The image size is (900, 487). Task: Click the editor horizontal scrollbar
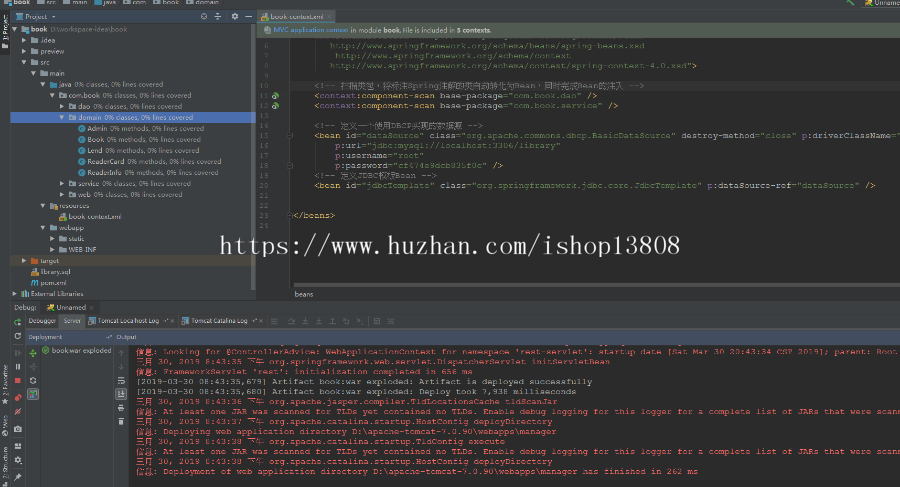597,284
